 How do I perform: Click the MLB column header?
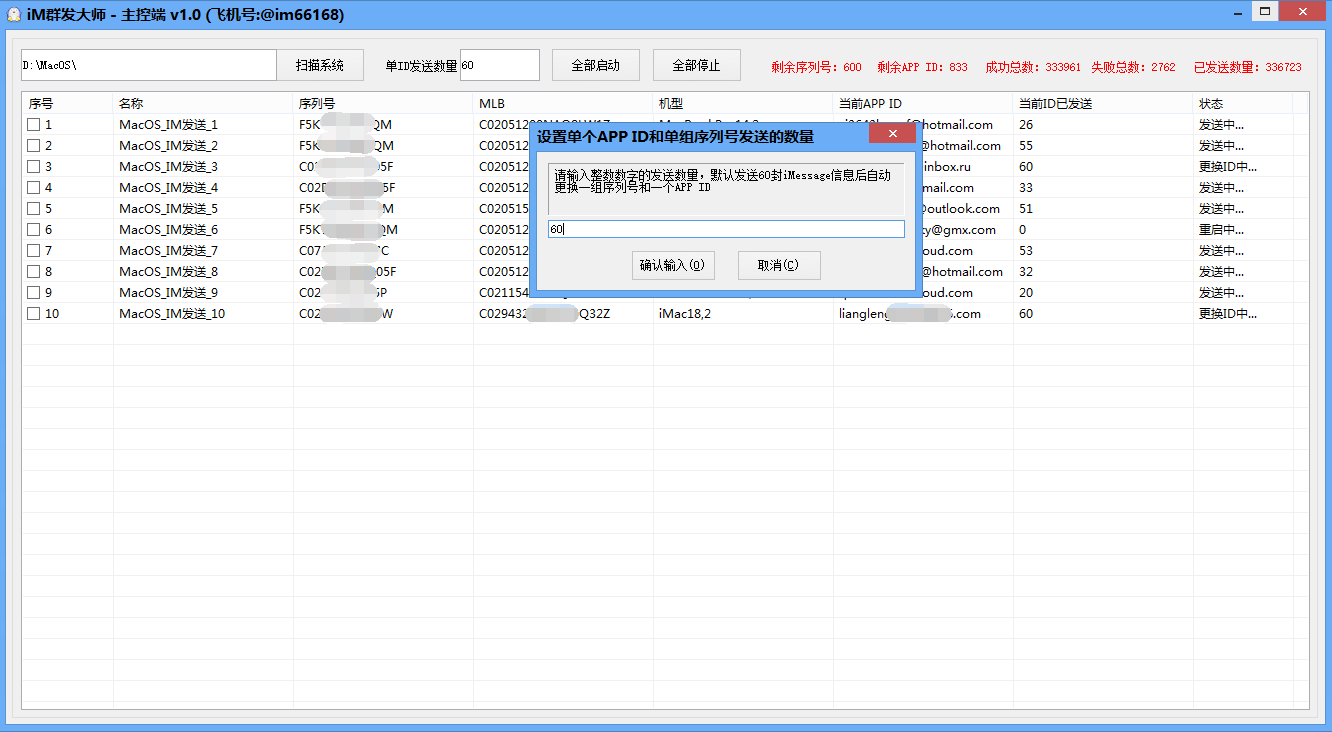tap(563, 104)
